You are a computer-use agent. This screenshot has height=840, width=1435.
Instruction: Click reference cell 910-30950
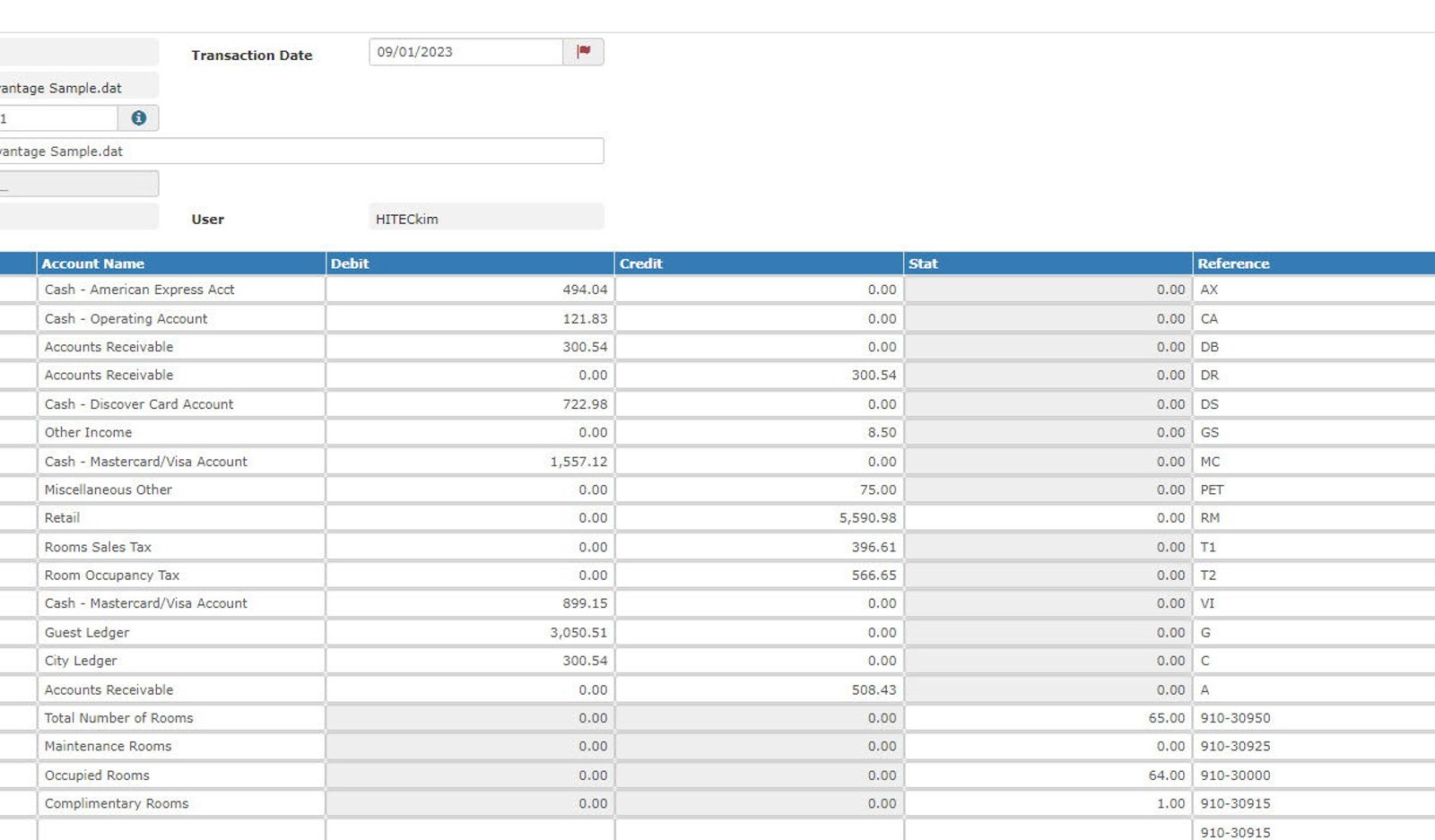(1314, 718)
